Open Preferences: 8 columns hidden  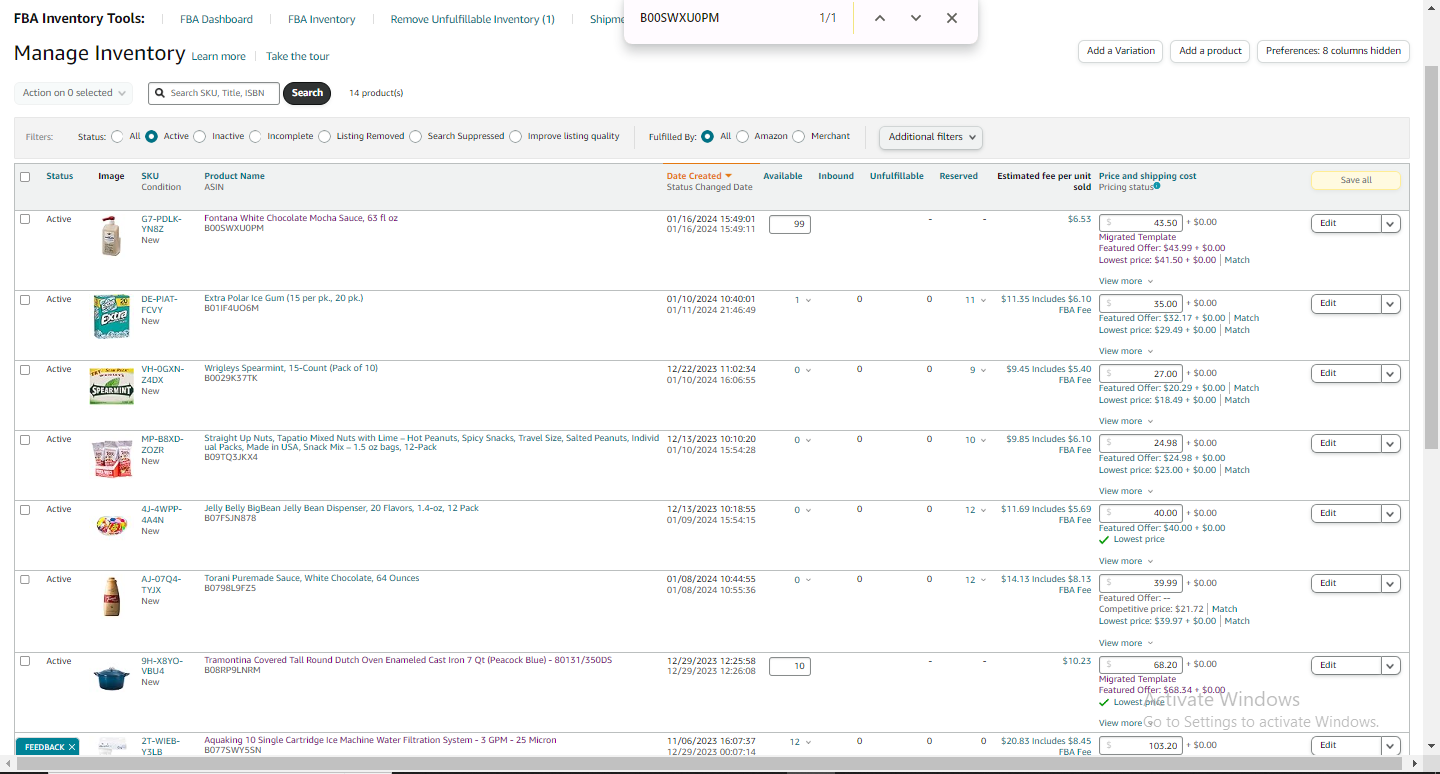1333,51
